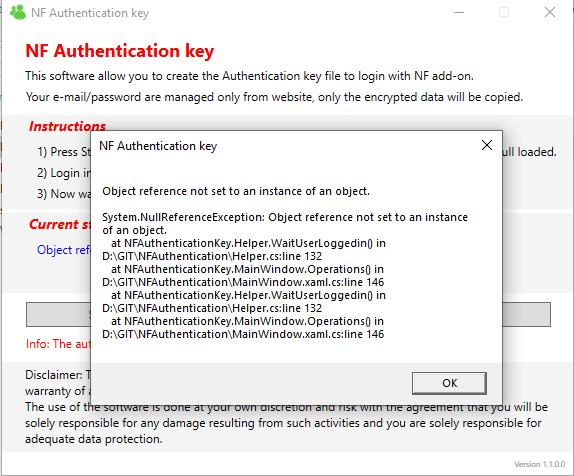This screenshot has width=574, height=476.
Task: Click the red Info text below the button
Action: 58,344
